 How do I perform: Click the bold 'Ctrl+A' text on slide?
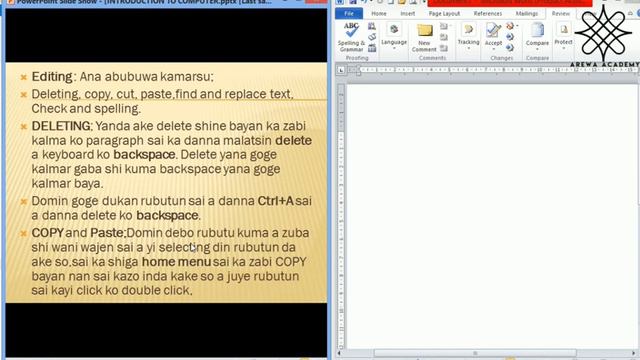tap(276, 201)
